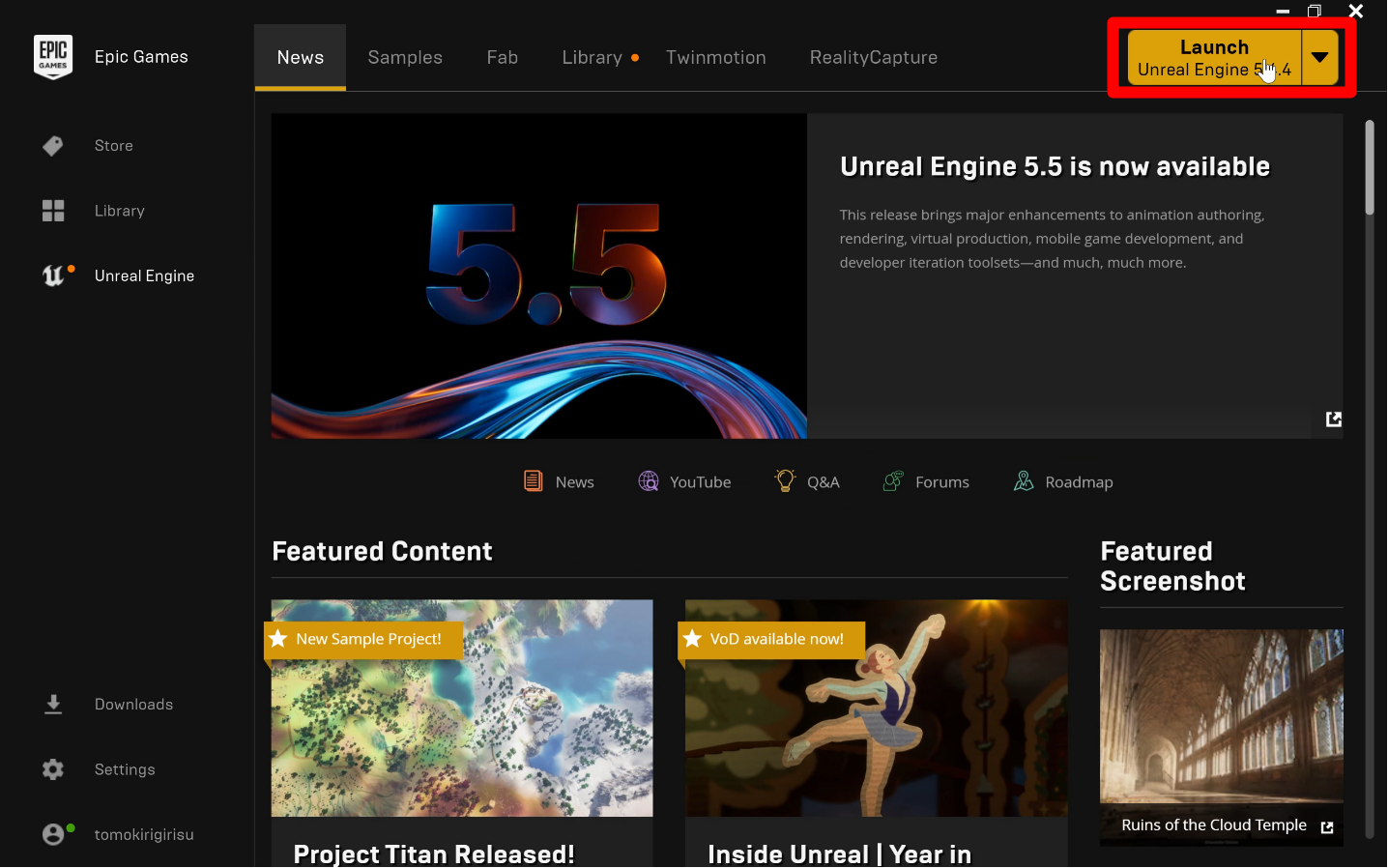Open the Settings gear icon
This screenshot has width=1388, height=868.
(53, 769)
